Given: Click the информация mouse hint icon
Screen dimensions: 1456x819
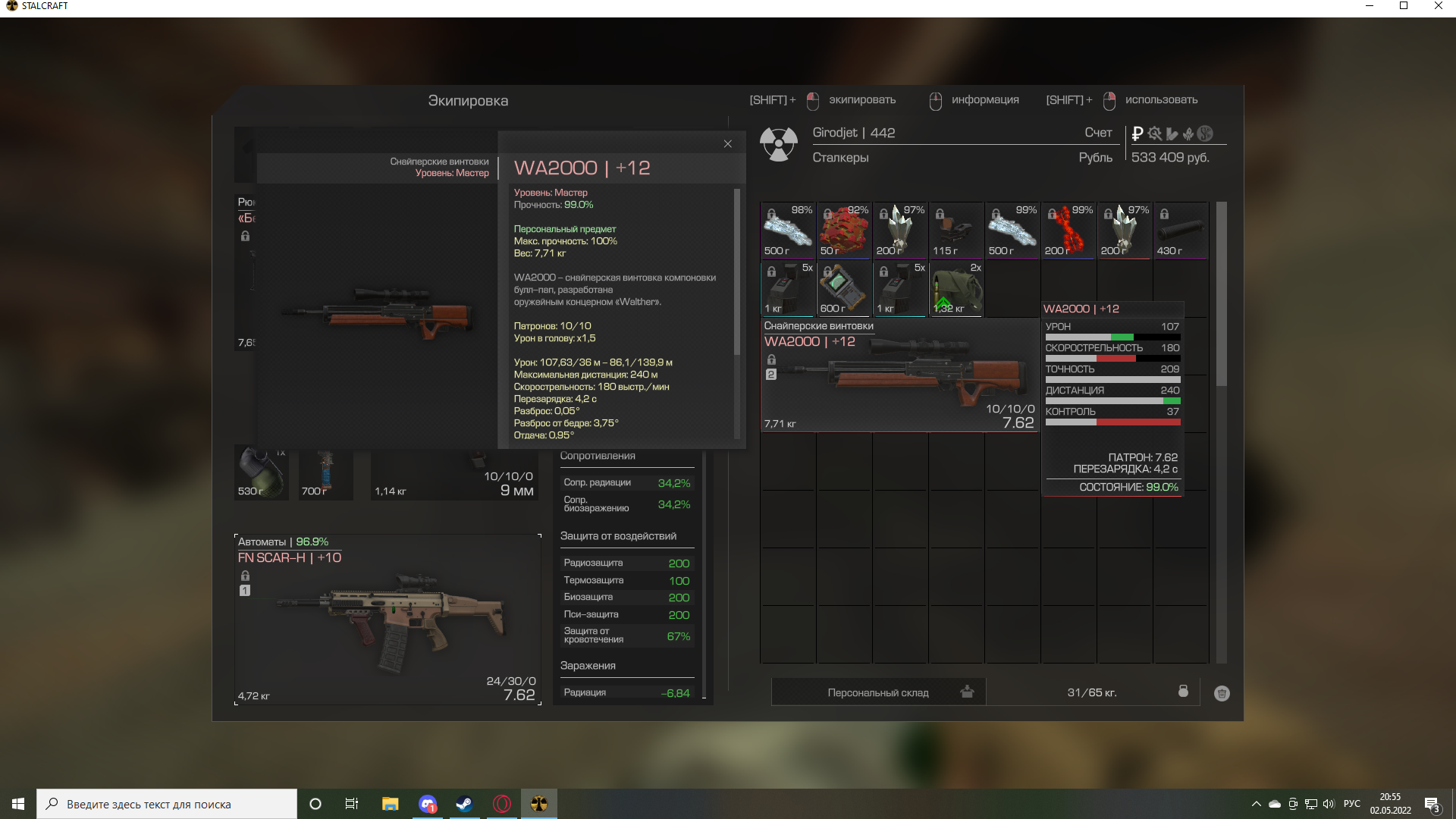Looking at the screenshot, I should 936,101.
